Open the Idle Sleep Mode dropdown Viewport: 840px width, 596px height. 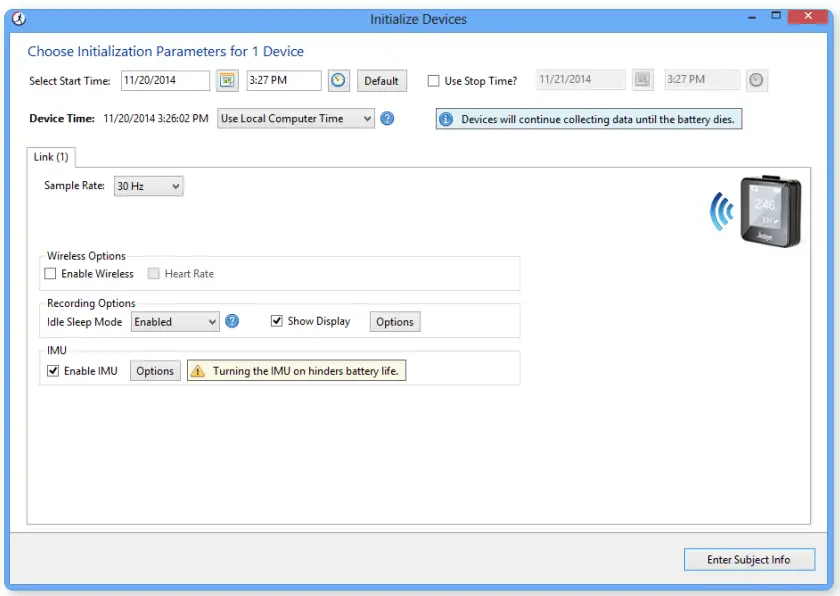(175, 321)
